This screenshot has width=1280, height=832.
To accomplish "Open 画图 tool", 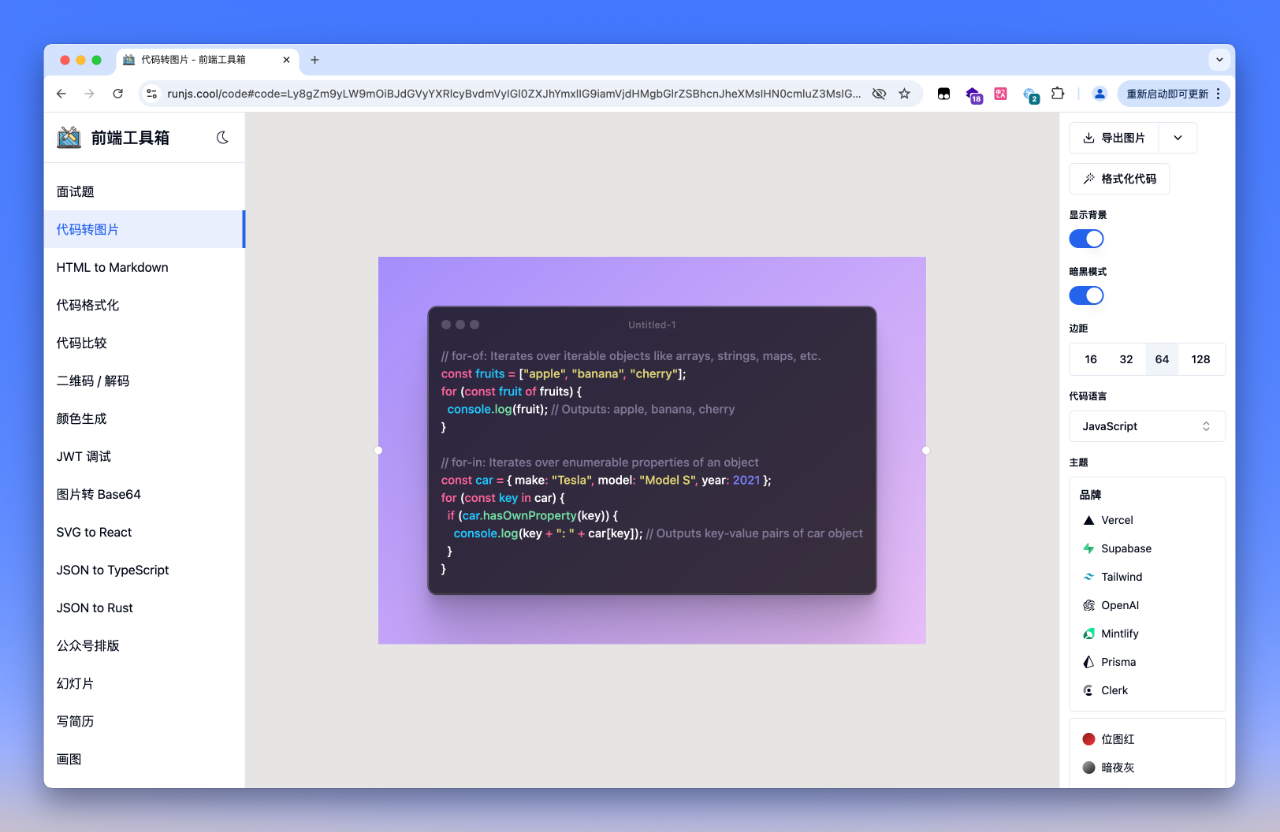I will point(144,760).
